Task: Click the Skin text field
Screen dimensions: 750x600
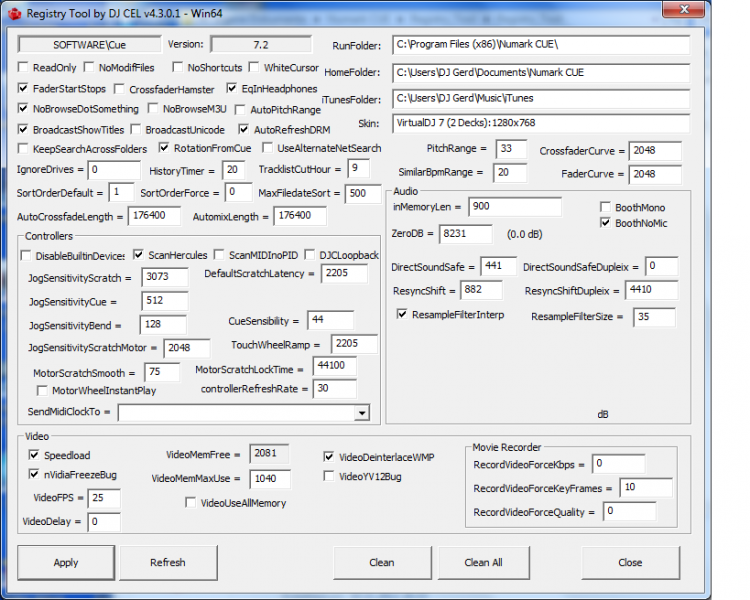Action: coord(540,123)
